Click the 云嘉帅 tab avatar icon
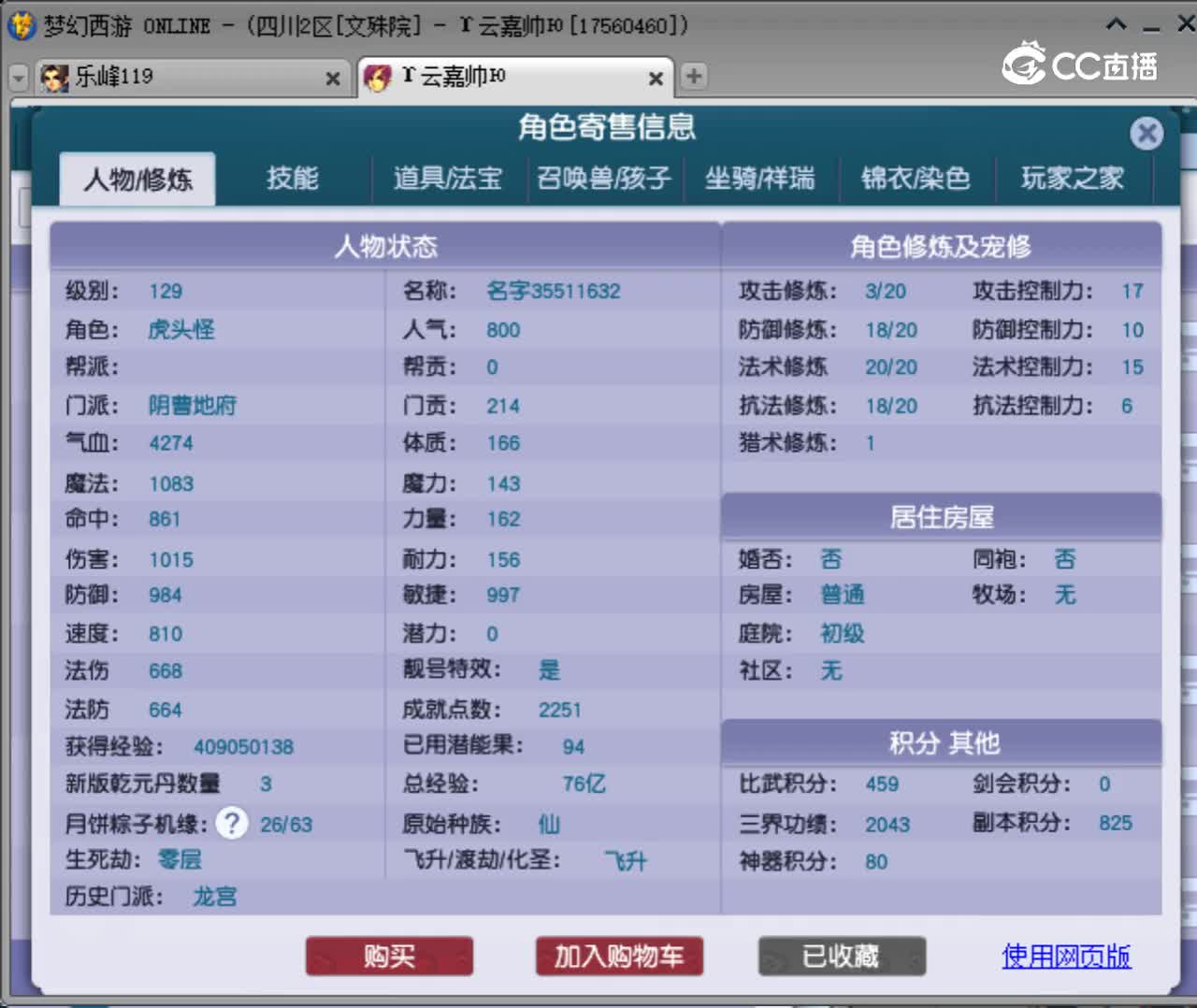Viewport: 1197px width, 1008px height. point(378,78)
